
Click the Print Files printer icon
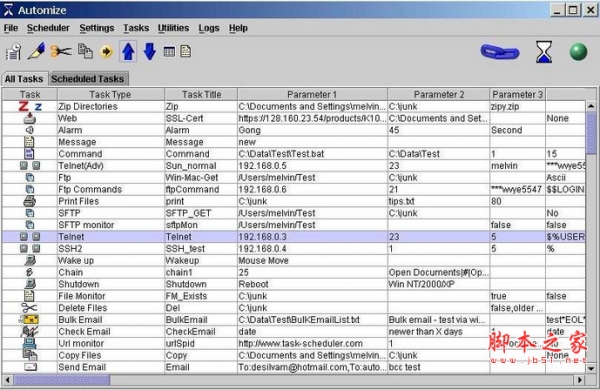29,201
